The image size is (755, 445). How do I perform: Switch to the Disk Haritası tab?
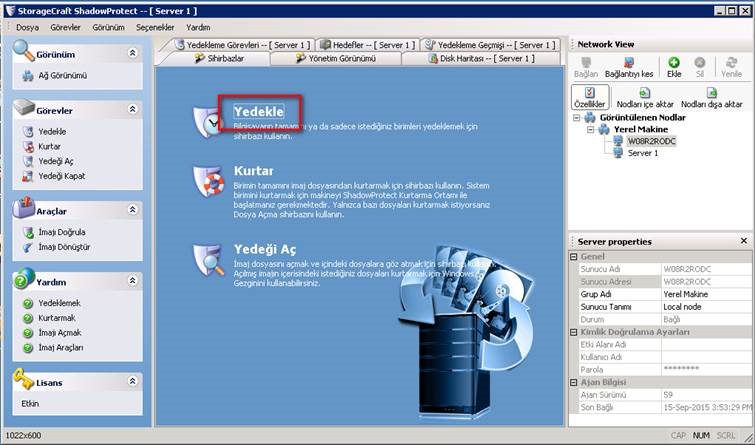click(x=482, y=58)
